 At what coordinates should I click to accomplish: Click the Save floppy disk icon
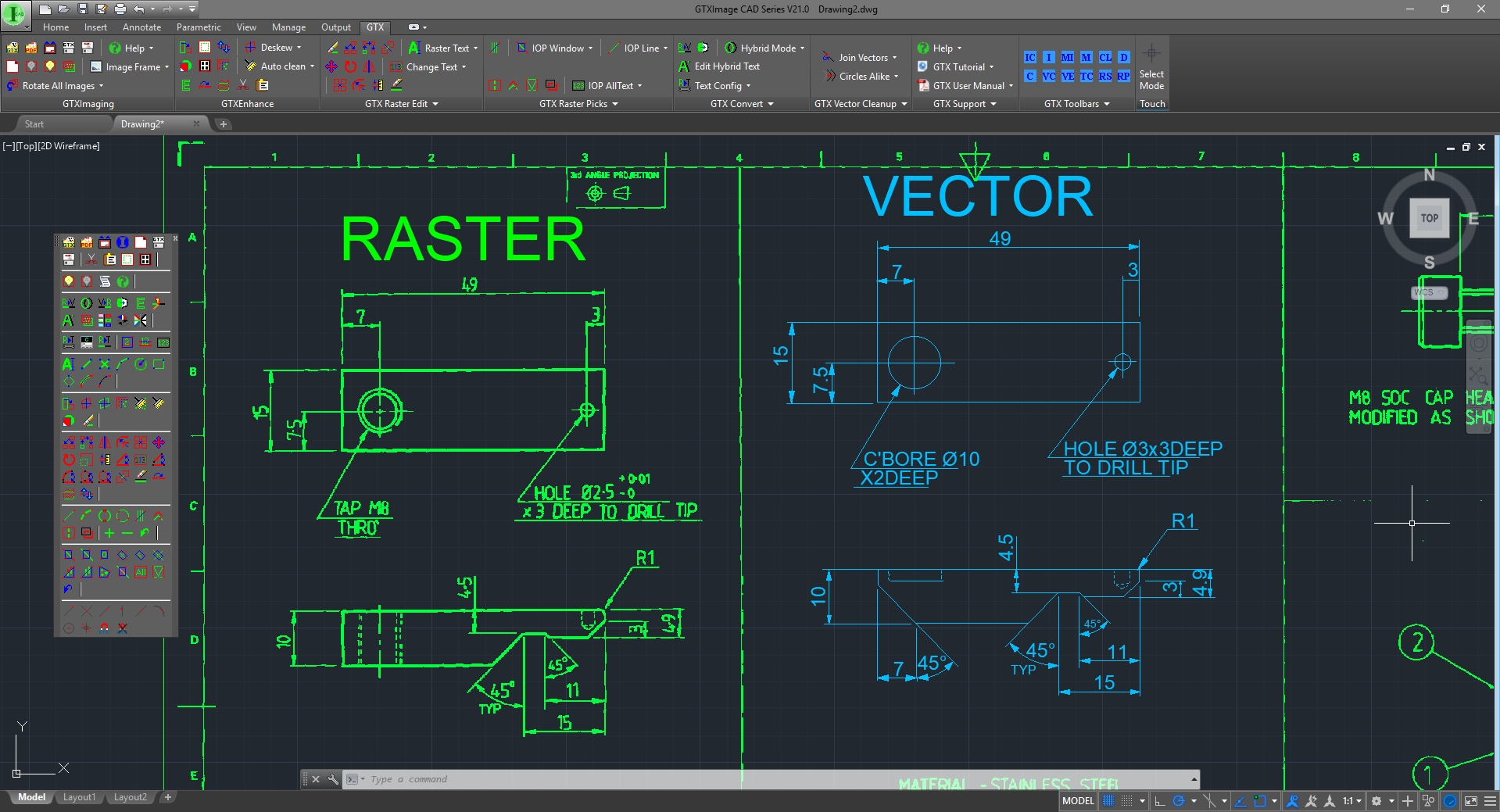pos(83,9)
